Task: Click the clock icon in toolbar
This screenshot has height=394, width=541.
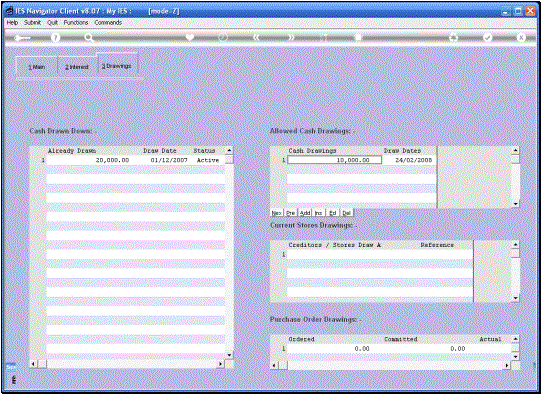Action: tap(223, 37)
